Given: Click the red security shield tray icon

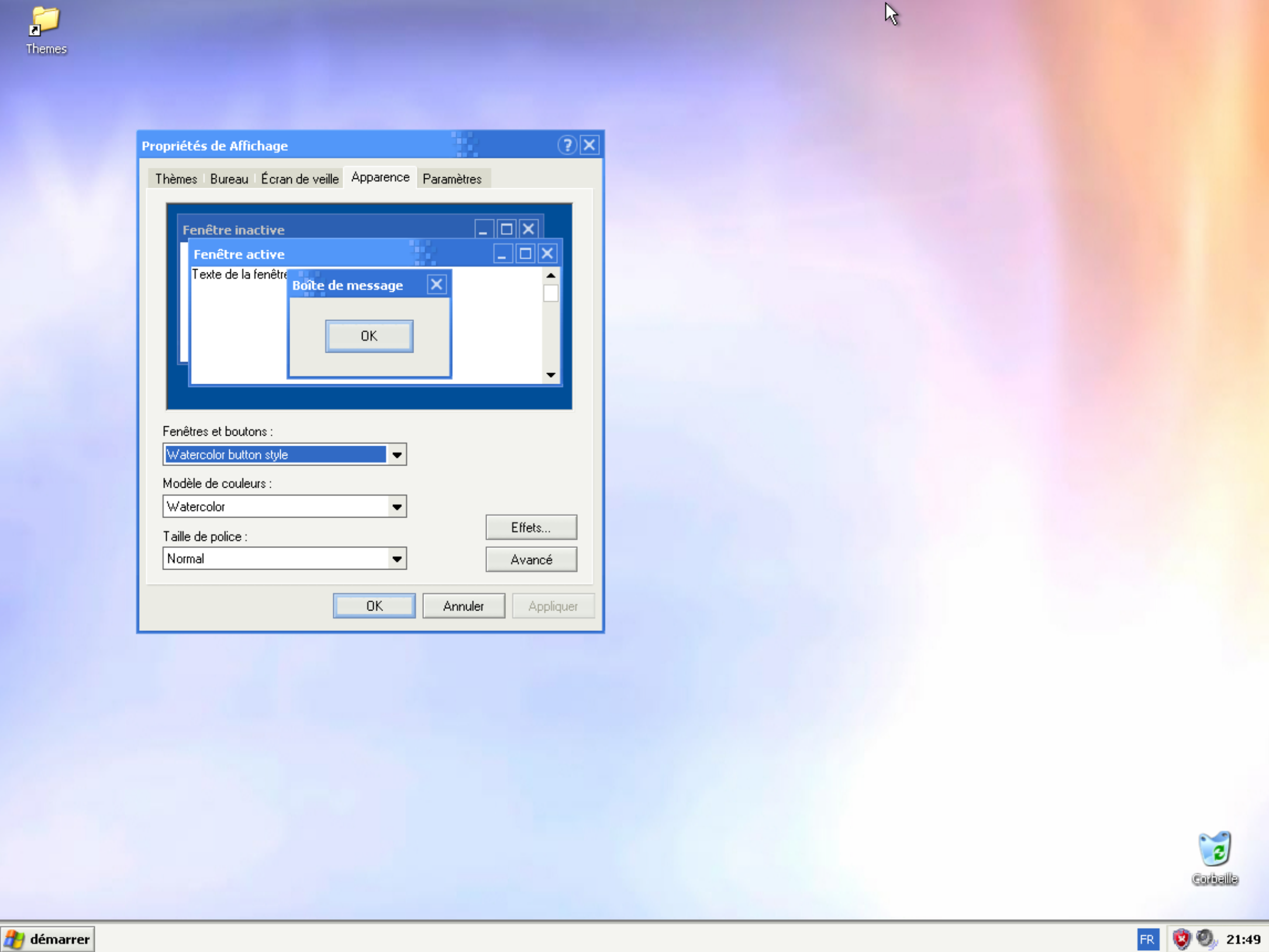Looking at the screenshot, I should pos(1181,939).
